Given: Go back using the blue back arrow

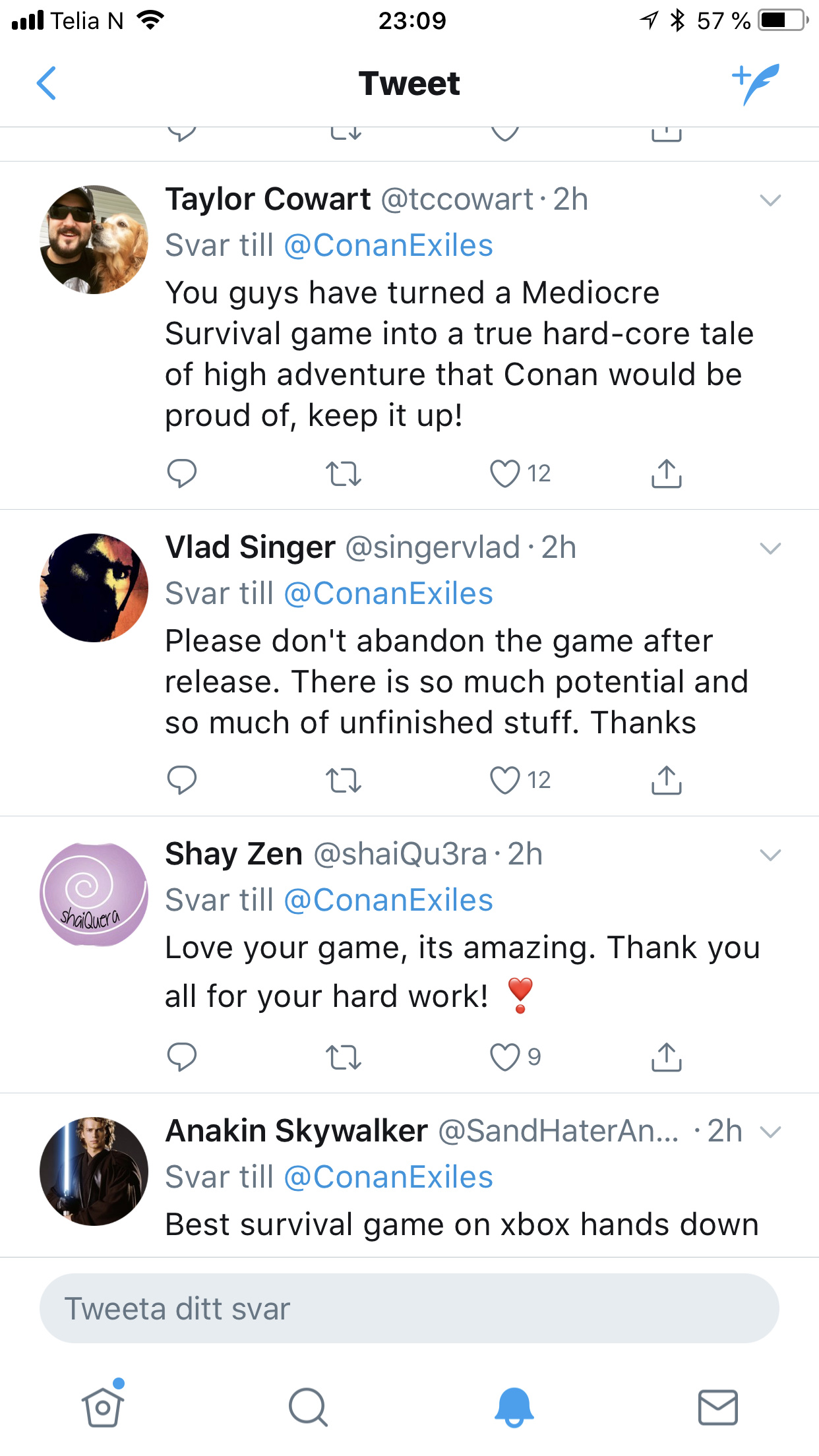Looking at the screenshot, I should coord(46,84).
